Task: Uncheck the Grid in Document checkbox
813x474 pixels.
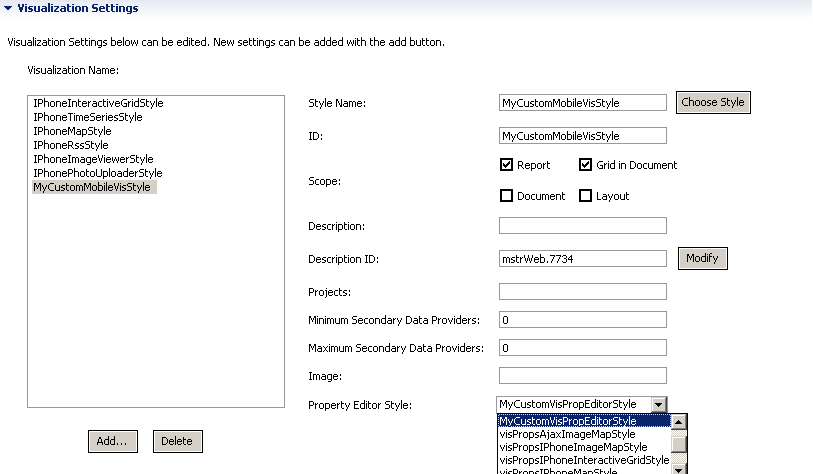Action: coord(585,165)
